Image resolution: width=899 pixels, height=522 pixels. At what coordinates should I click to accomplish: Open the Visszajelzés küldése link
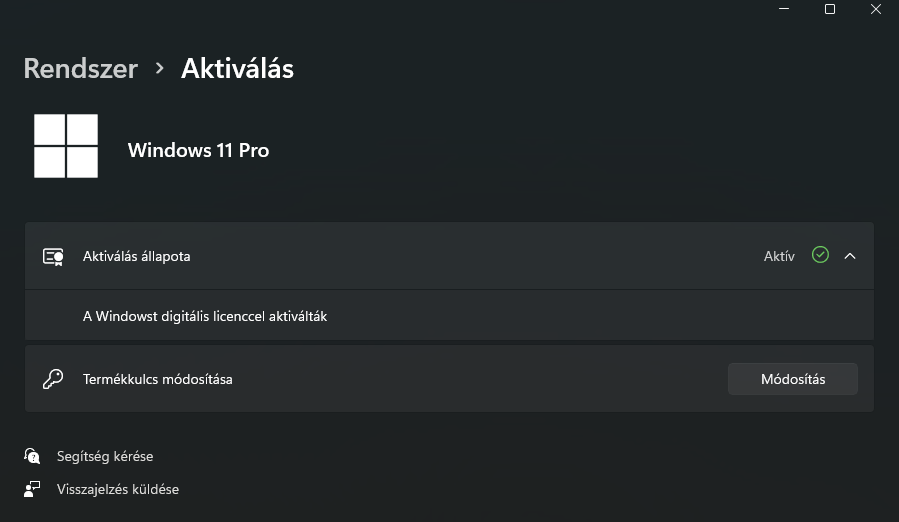(118, 489)
